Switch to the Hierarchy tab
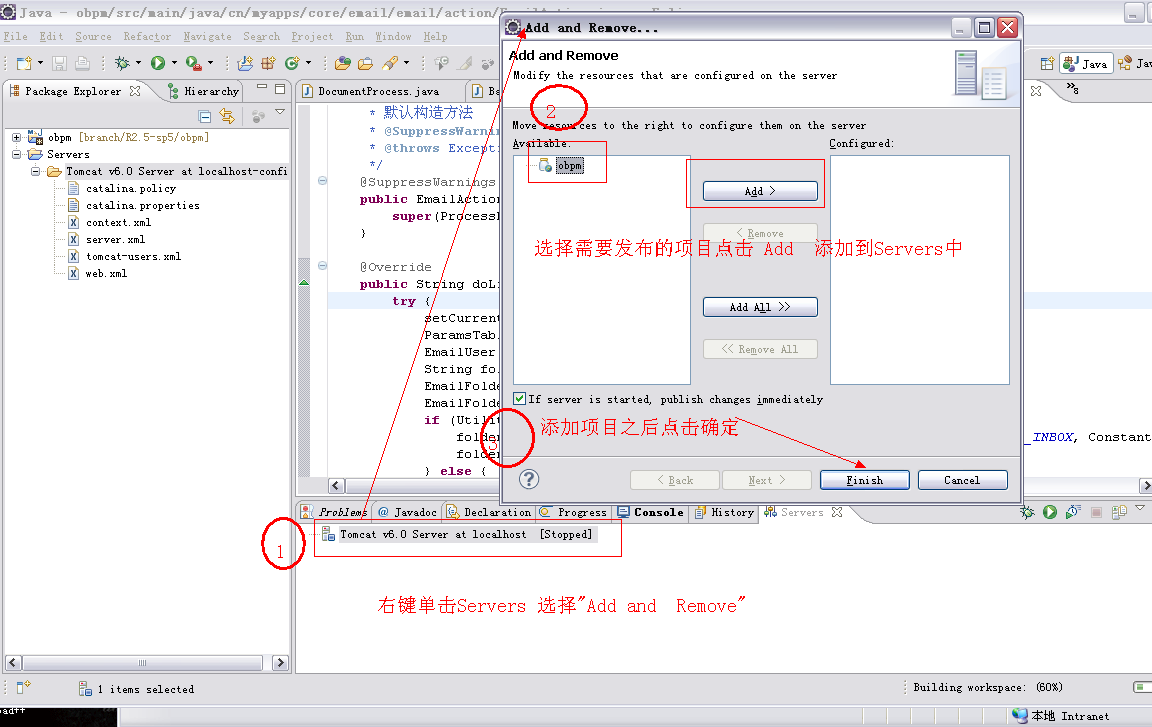The width and height of the screenshot is (1152, 727). tap(204, 91)
